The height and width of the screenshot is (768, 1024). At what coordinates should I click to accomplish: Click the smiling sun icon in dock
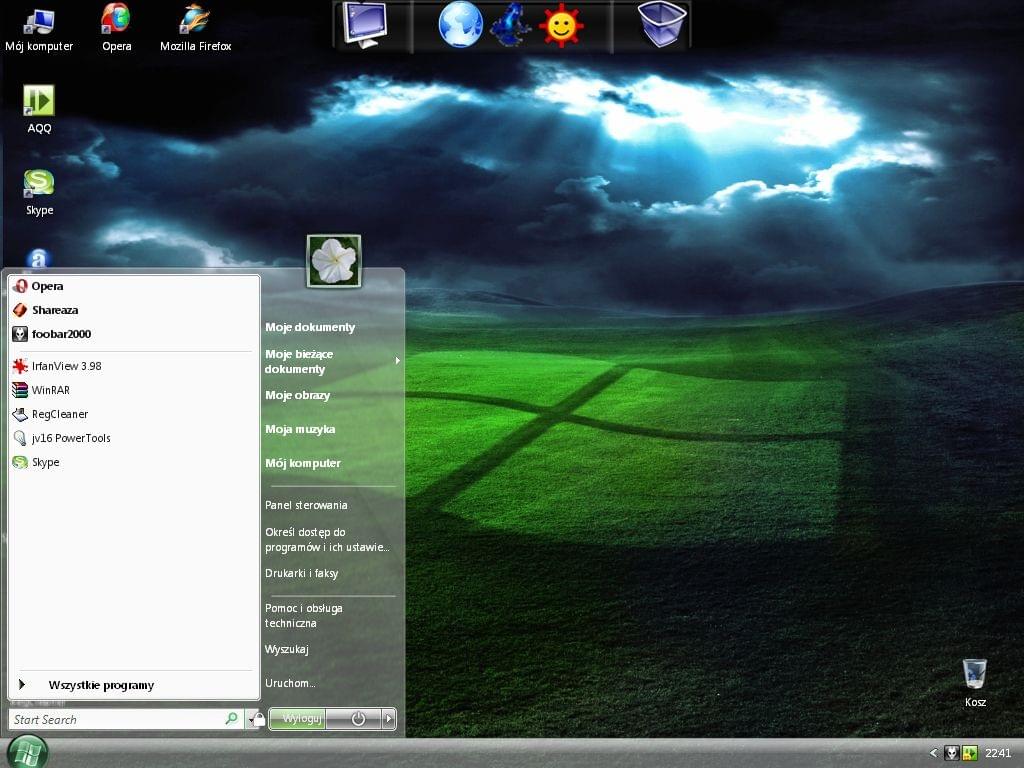[562, 25]
